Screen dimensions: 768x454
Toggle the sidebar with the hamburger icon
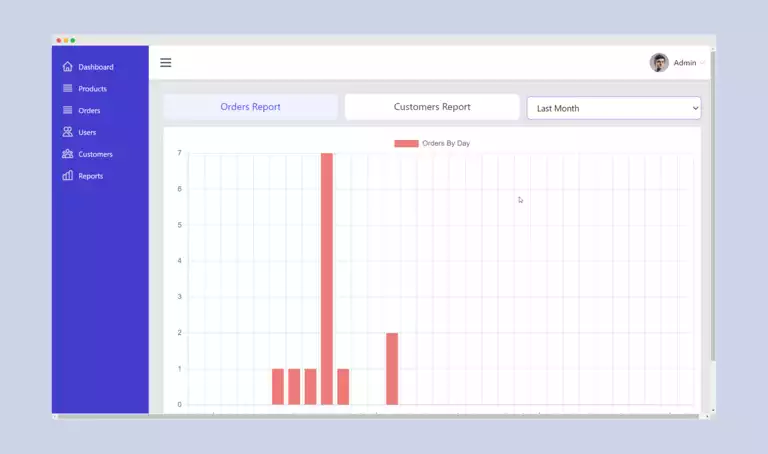166,63
